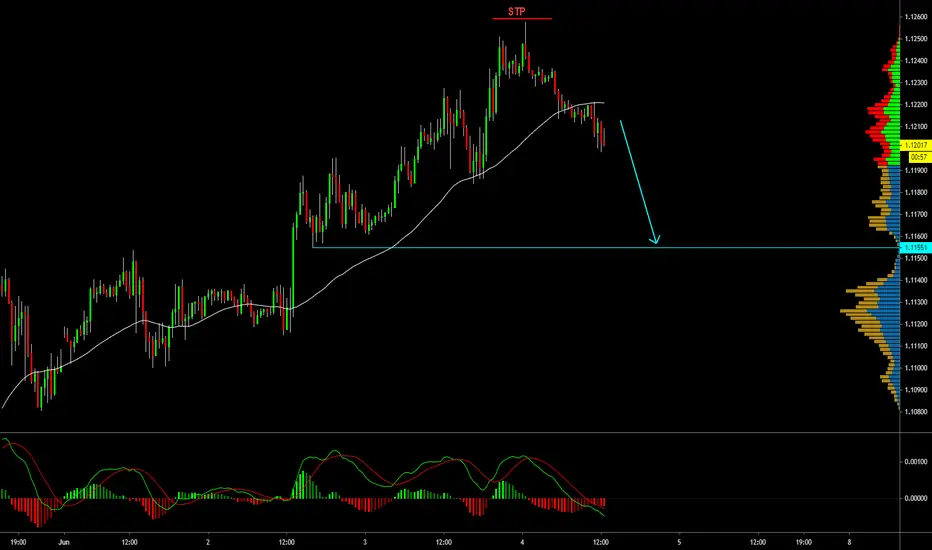Click the 1.11800 price axis label
Viewport: 932px width, 550px height.
pyautogui.click(x=916, y=193)
